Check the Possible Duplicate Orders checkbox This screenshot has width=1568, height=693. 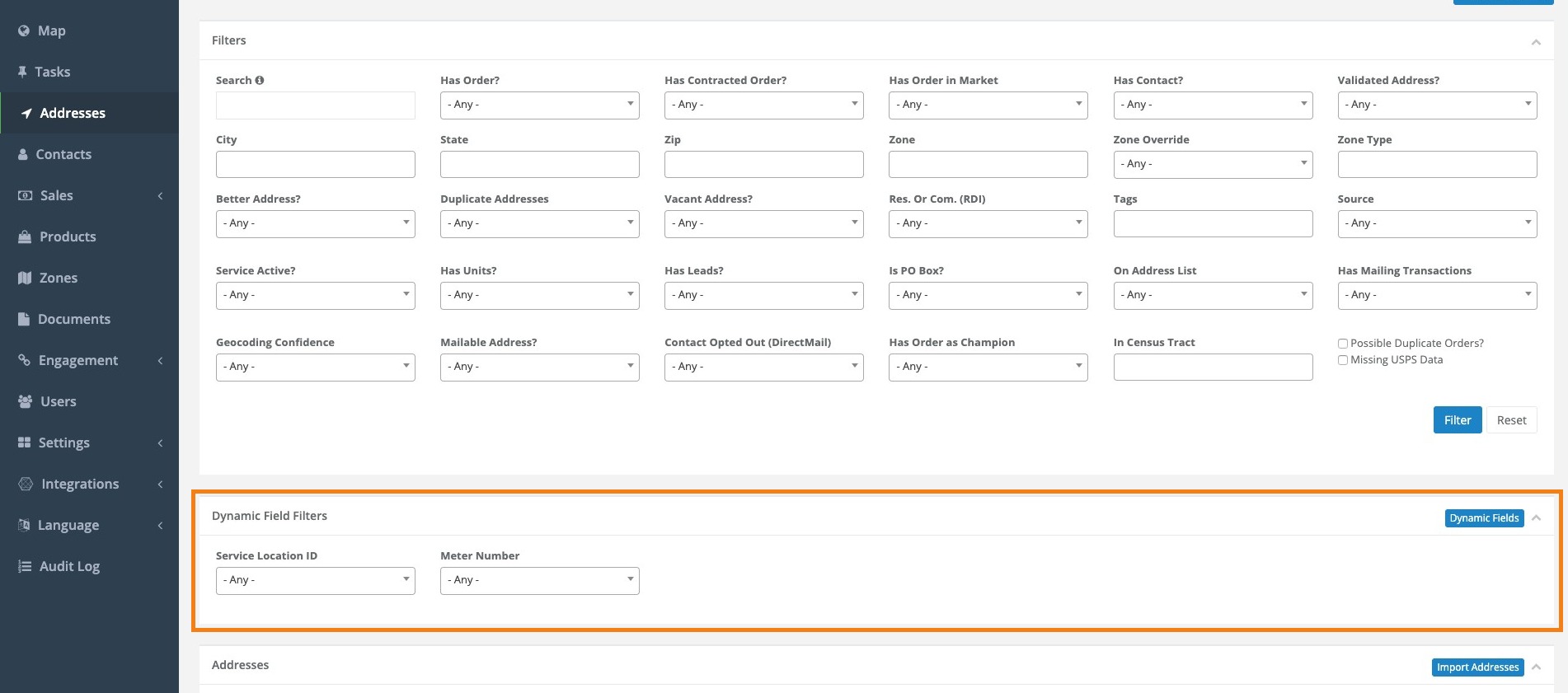coord(1343,344)
